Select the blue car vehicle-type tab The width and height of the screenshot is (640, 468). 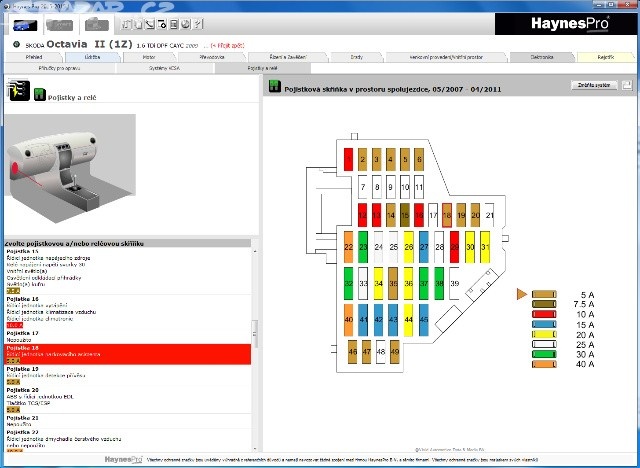pos(24,25)
